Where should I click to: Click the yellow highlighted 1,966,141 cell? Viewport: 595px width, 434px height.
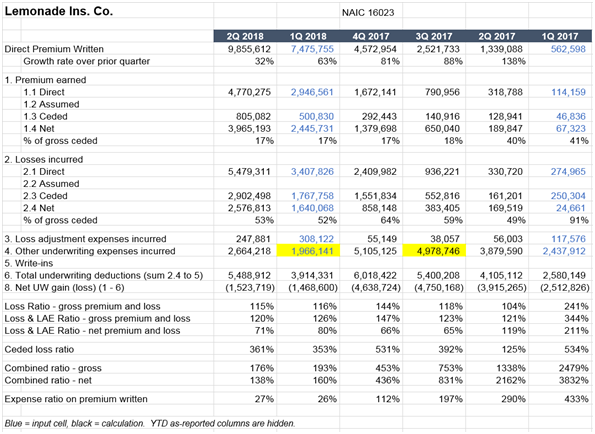click(x=308, y=251)
